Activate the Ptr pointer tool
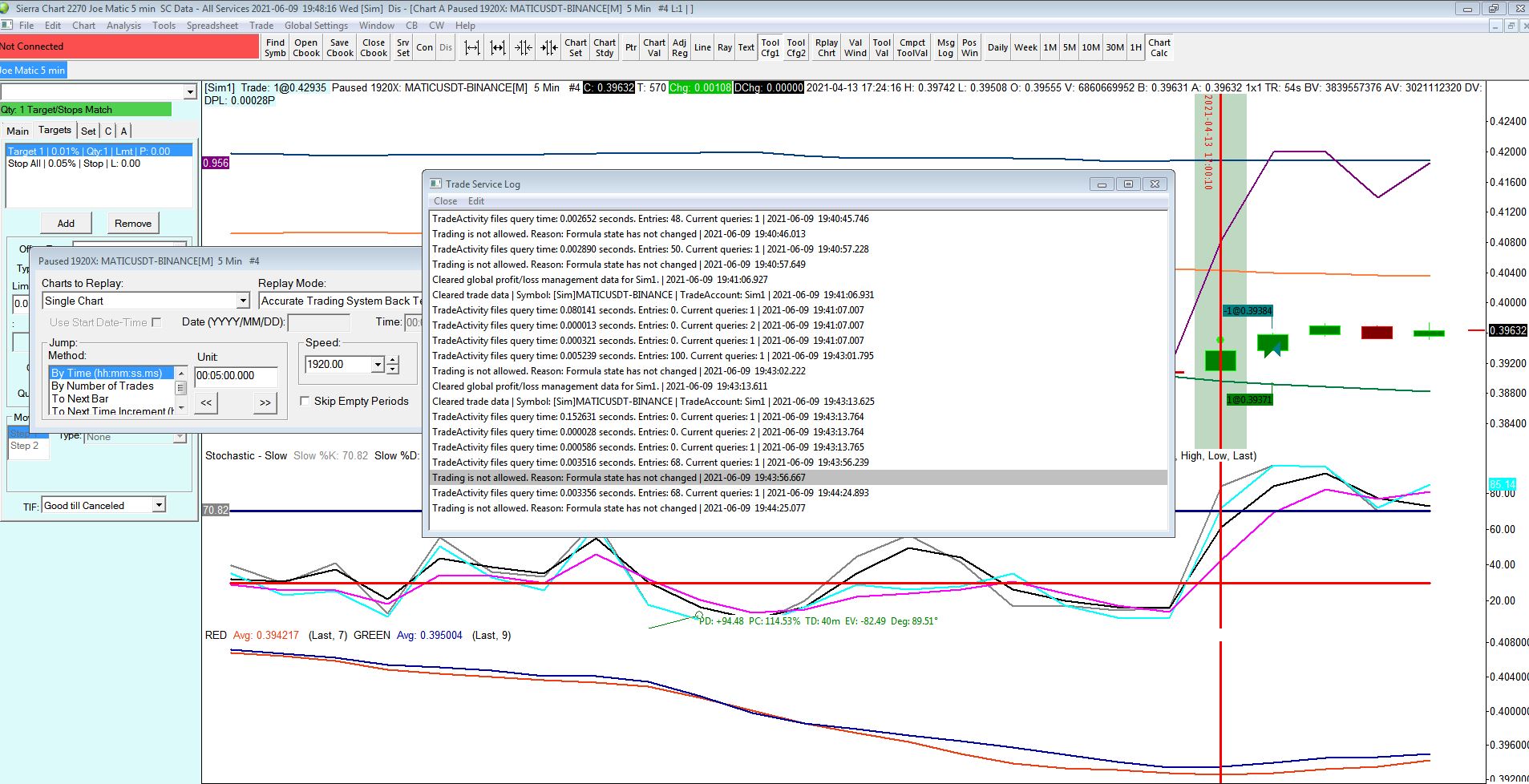This screenshot has width=1529, height=784. coord(631,48)
